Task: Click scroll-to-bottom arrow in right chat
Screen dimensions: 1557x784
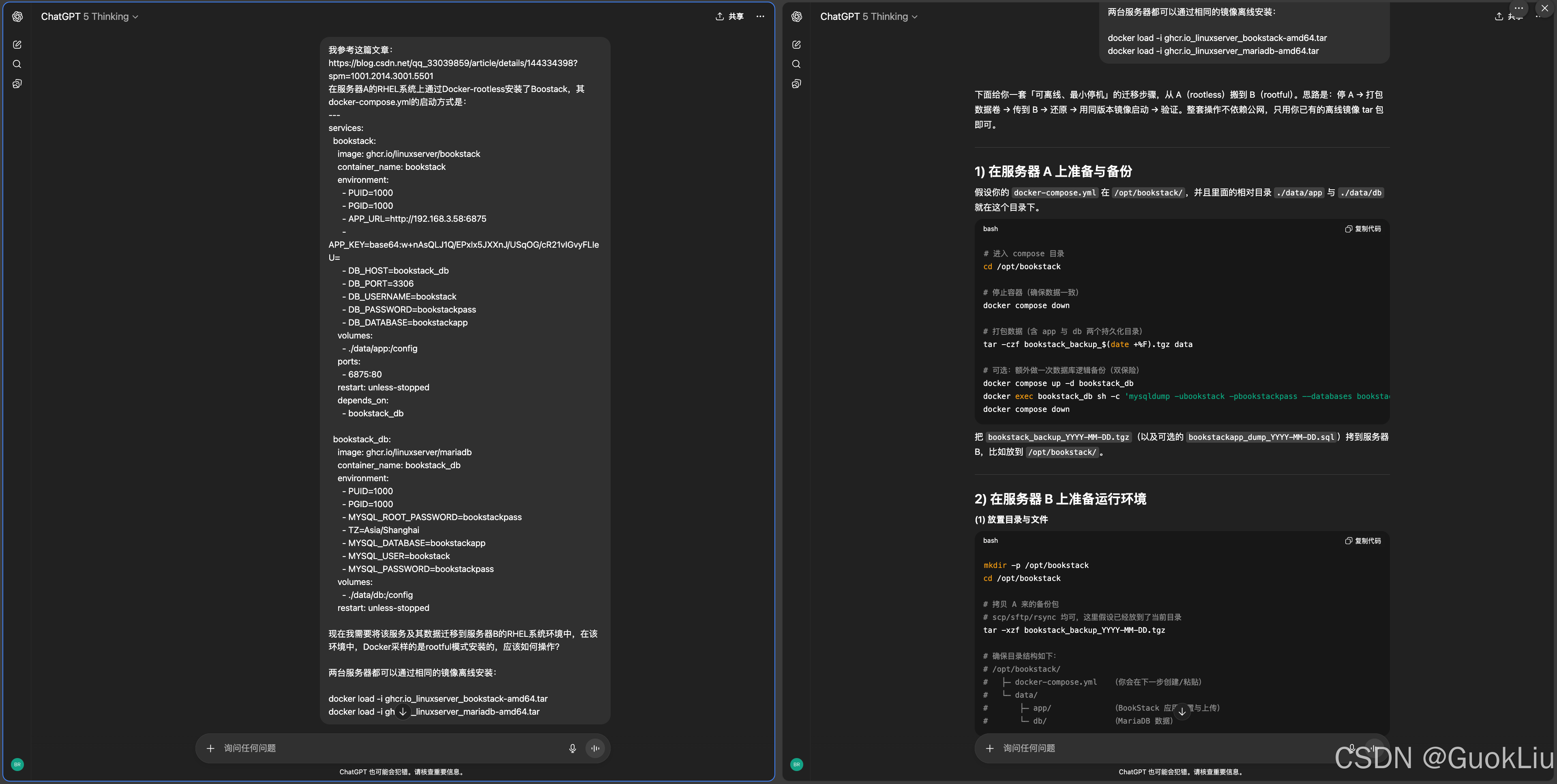Action: [1182, 711]
